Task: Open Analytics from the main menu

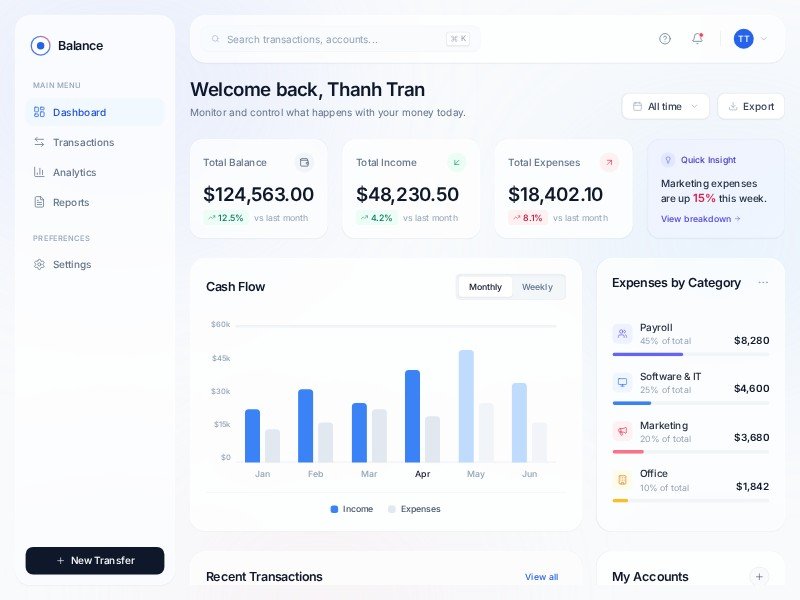Action: tap(74, 172)
